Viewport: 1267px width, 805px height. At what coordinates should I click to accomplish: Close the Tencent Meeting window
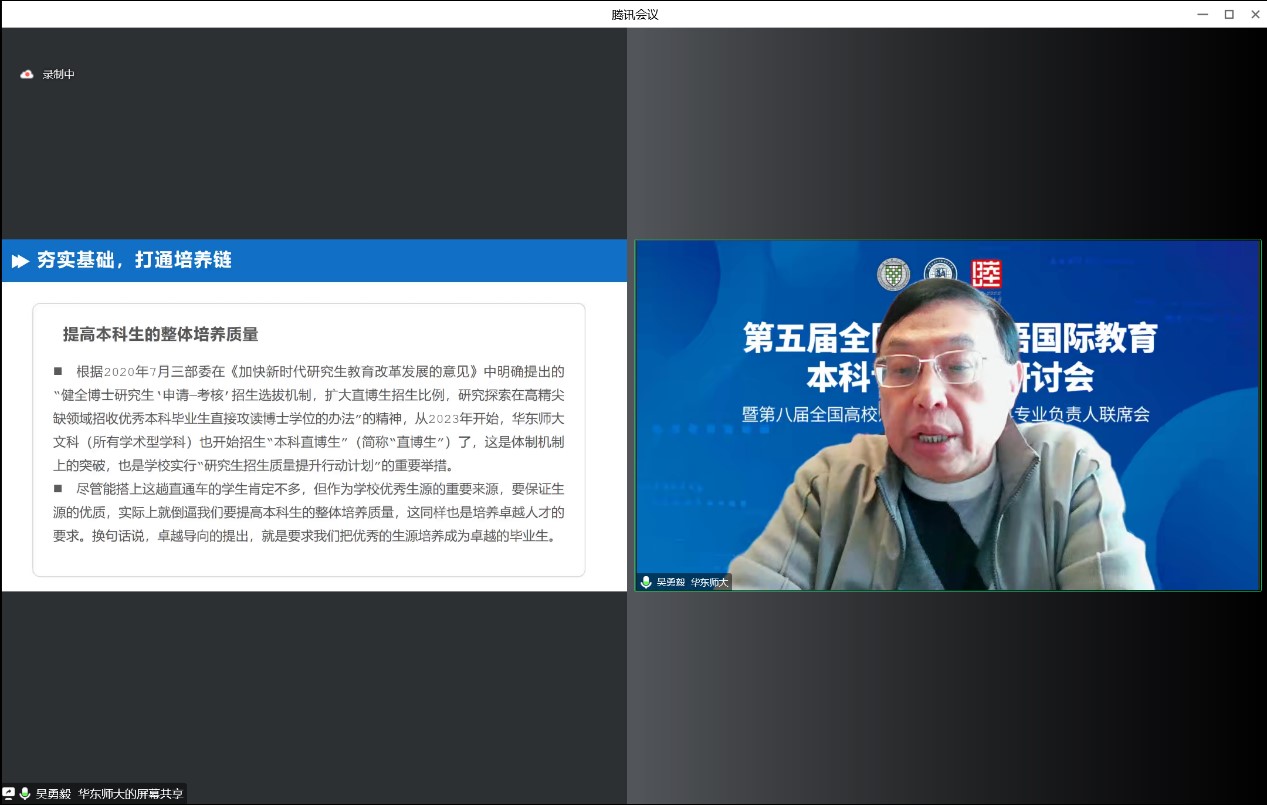pos(1255,14)
